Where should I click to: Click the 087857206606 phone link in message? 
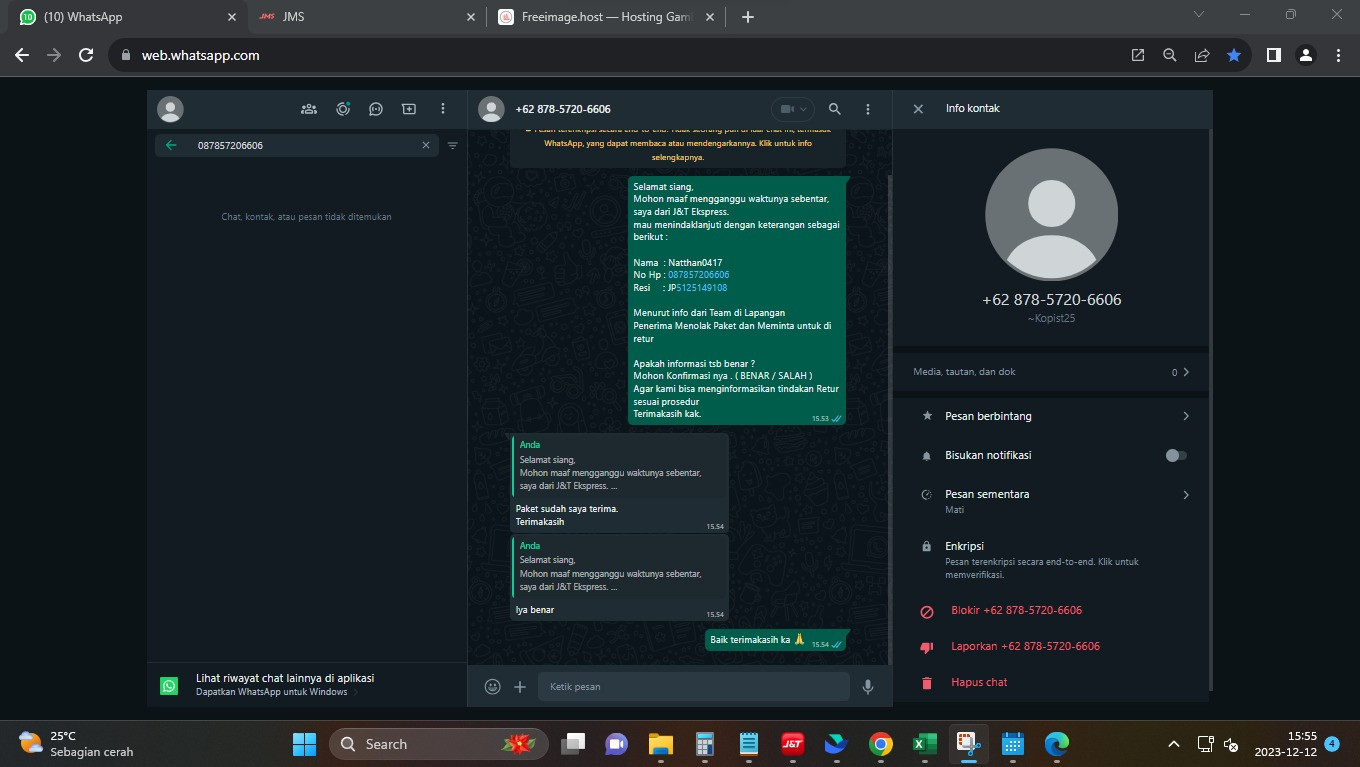(x=698, y=275)
